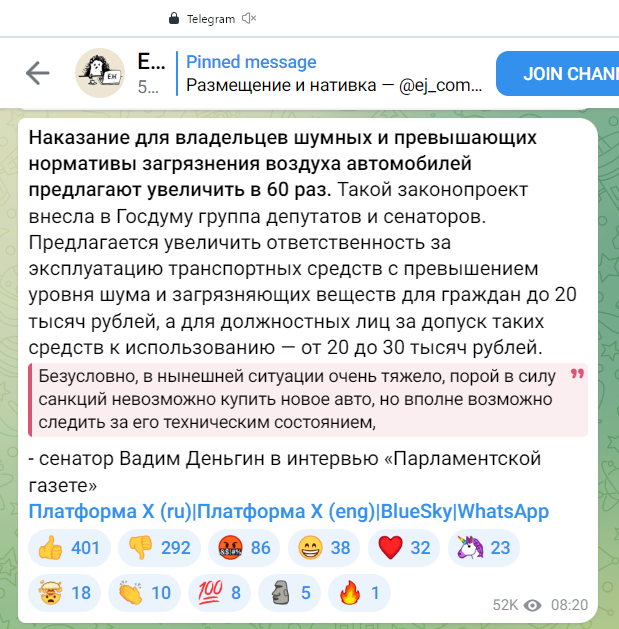This screenshot has height=629, width=619.
Task: Open the BlueSky link
Action: point(416,511)
